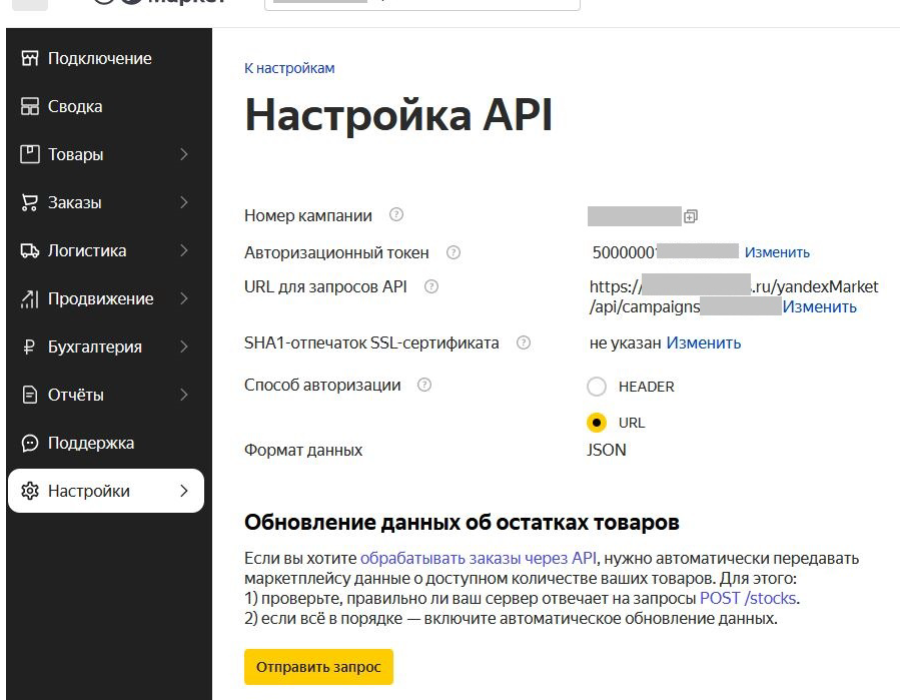The height and width of the screenshot is (700, 900).
Task: Click the Обновление данных об остатках товаров heading
Action: pos(461,522)
